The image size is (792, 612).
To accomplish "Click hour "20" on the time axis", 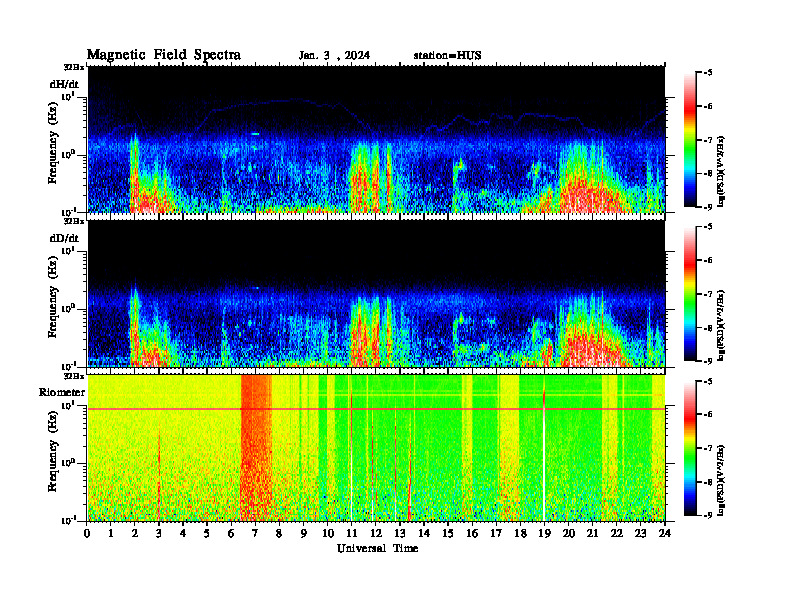I will [x=569, y=533].
